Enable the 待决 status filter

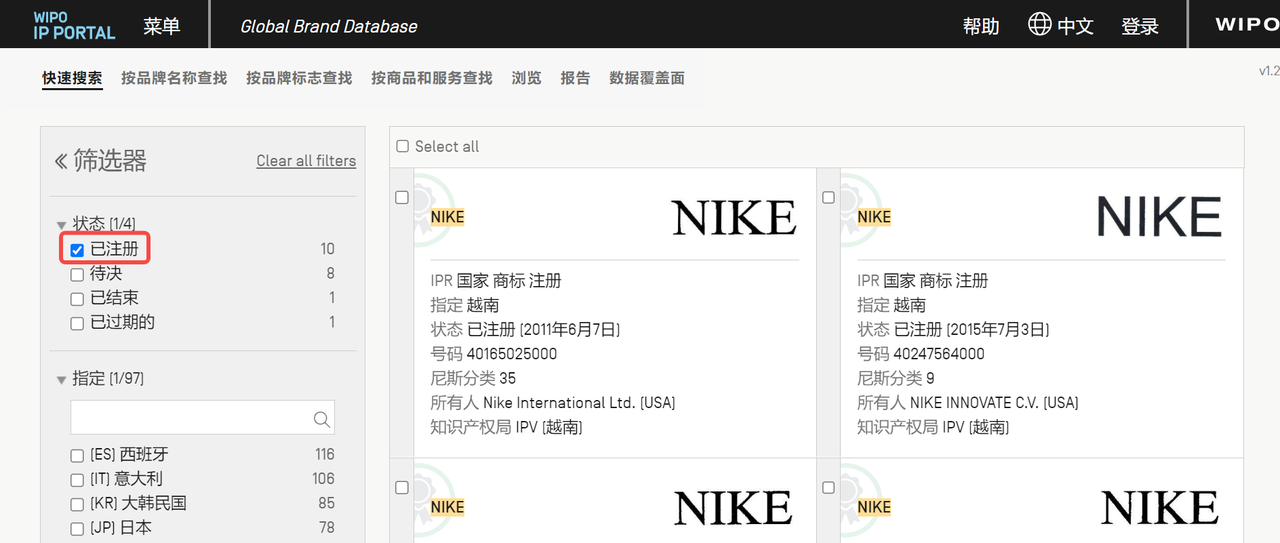(77, 274)
